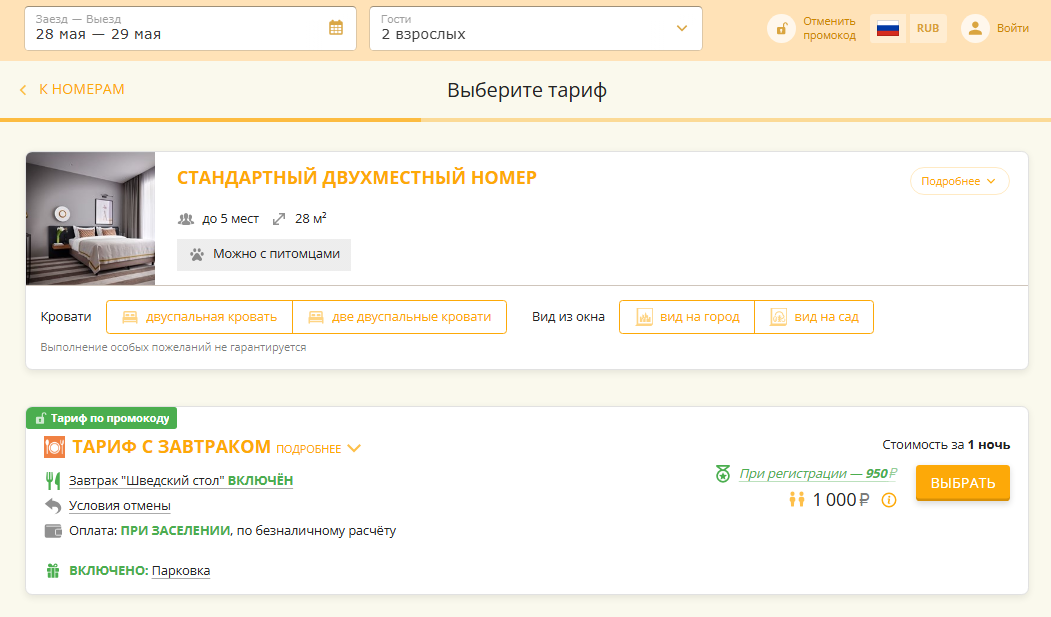Screen dimensions: 1051x617
Task: Click the Оплата: ПРИ ЗАСЕЛЕНИИ payment text
Action: 233,531
